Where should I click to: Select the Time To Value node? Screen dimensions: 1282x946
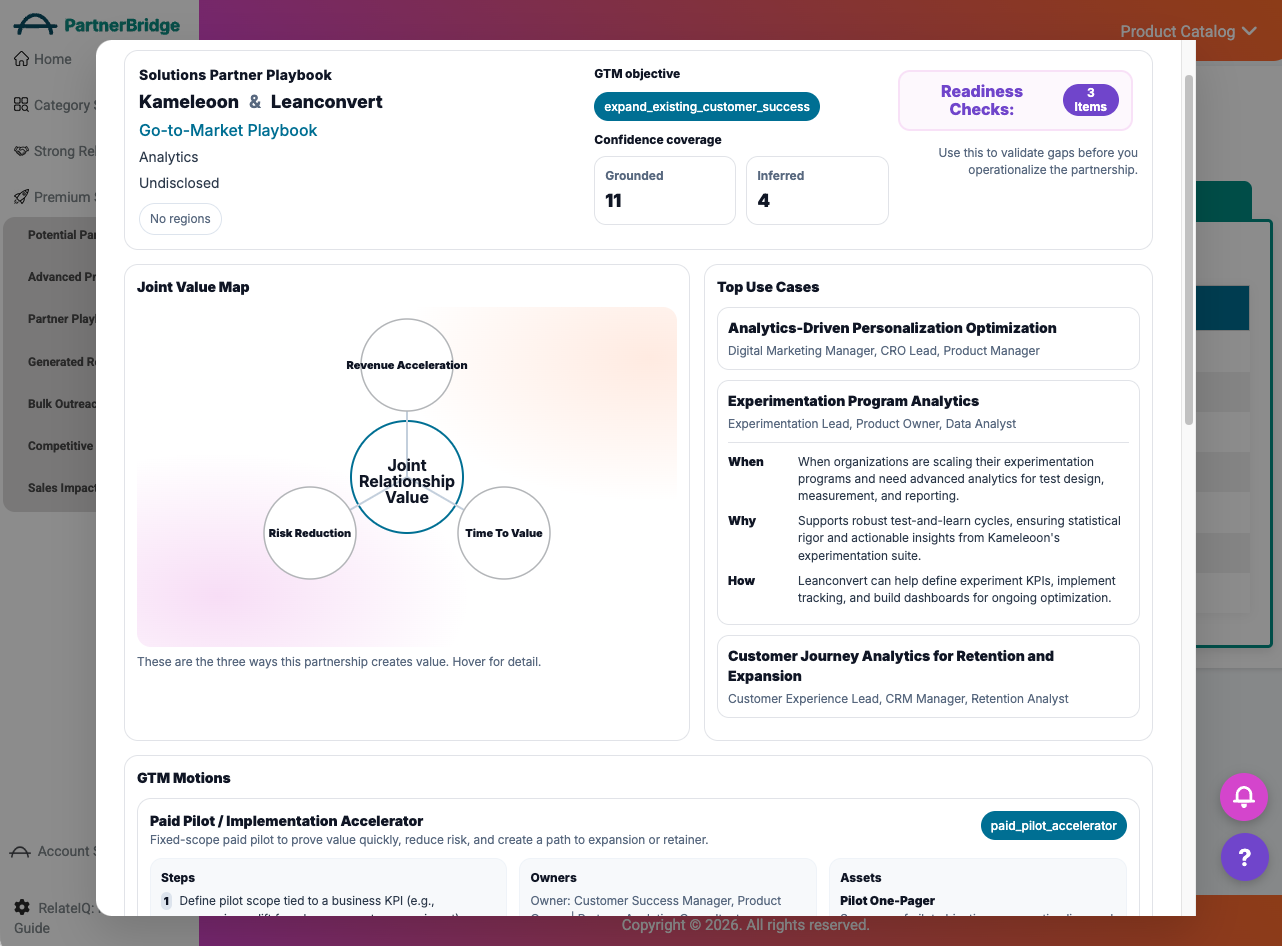[x=504, y=533]
